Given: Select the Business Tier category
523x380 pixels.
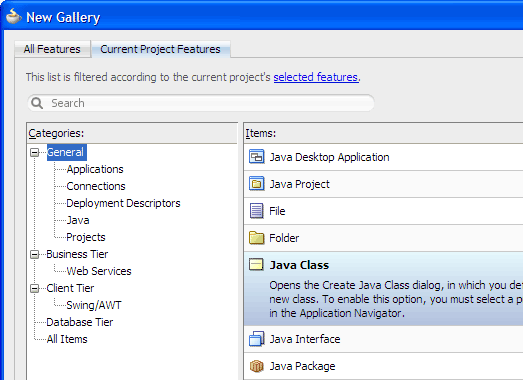Looking at the screenshot, I should coord(77,254).
